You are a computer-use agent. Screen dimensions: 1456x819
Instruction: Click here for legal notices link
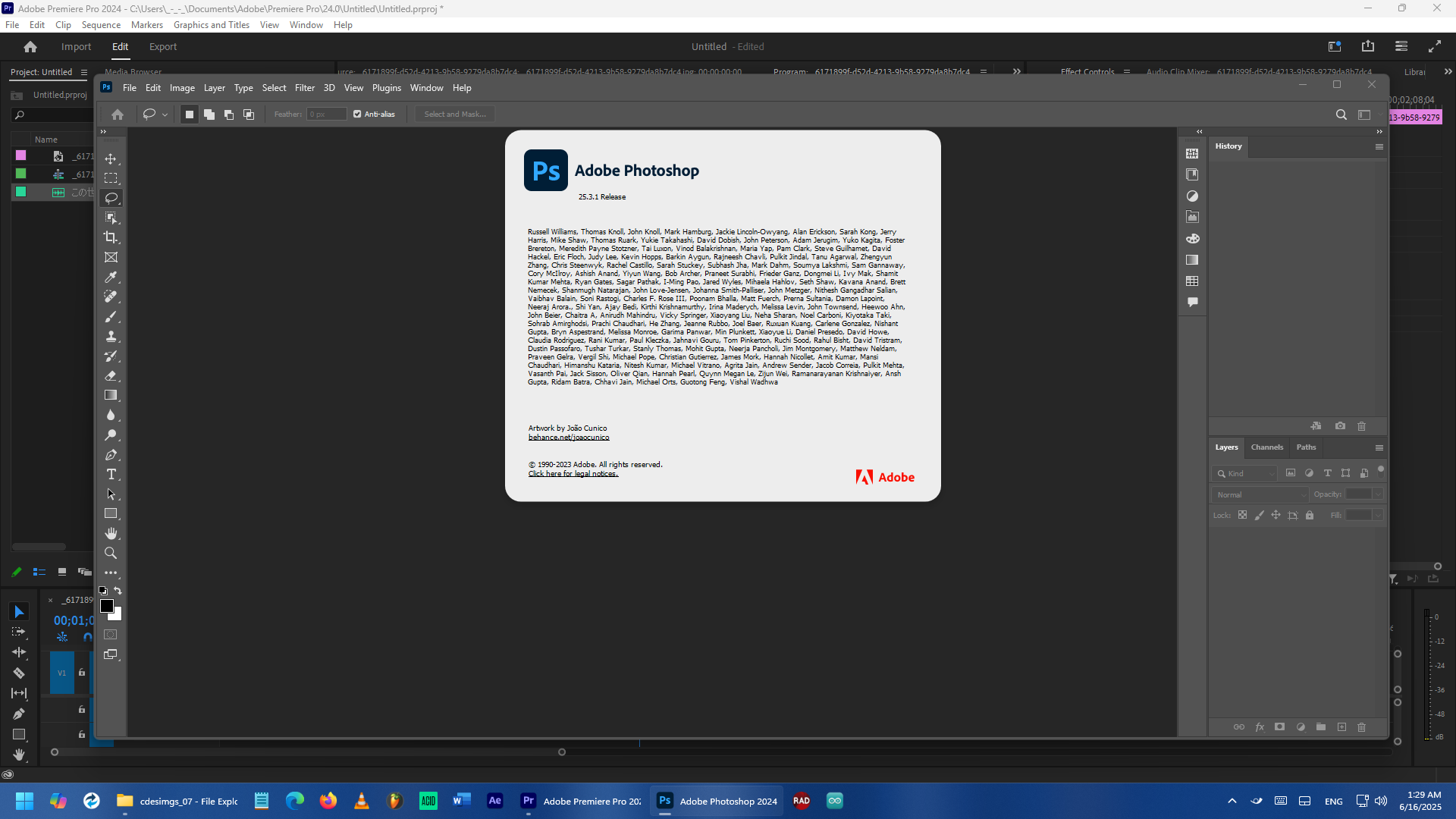pyautogui.click(x=573, y=474)
